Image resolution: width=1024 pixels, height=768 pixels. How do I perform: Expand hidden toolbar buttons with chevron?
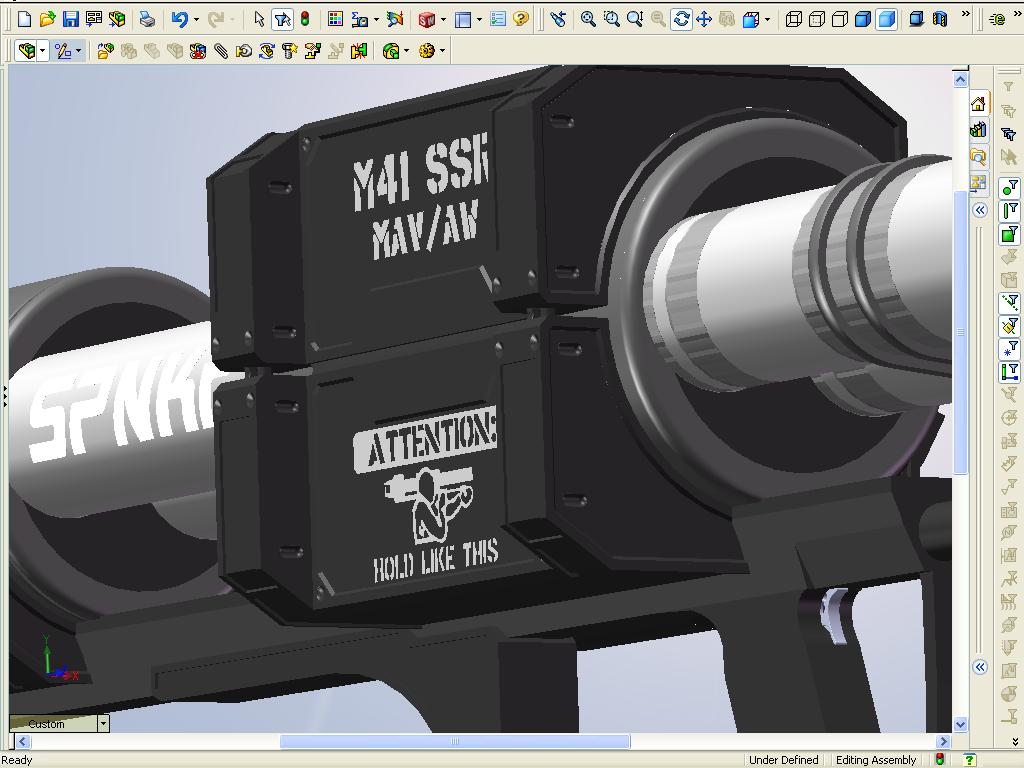(x=965, y=15)
